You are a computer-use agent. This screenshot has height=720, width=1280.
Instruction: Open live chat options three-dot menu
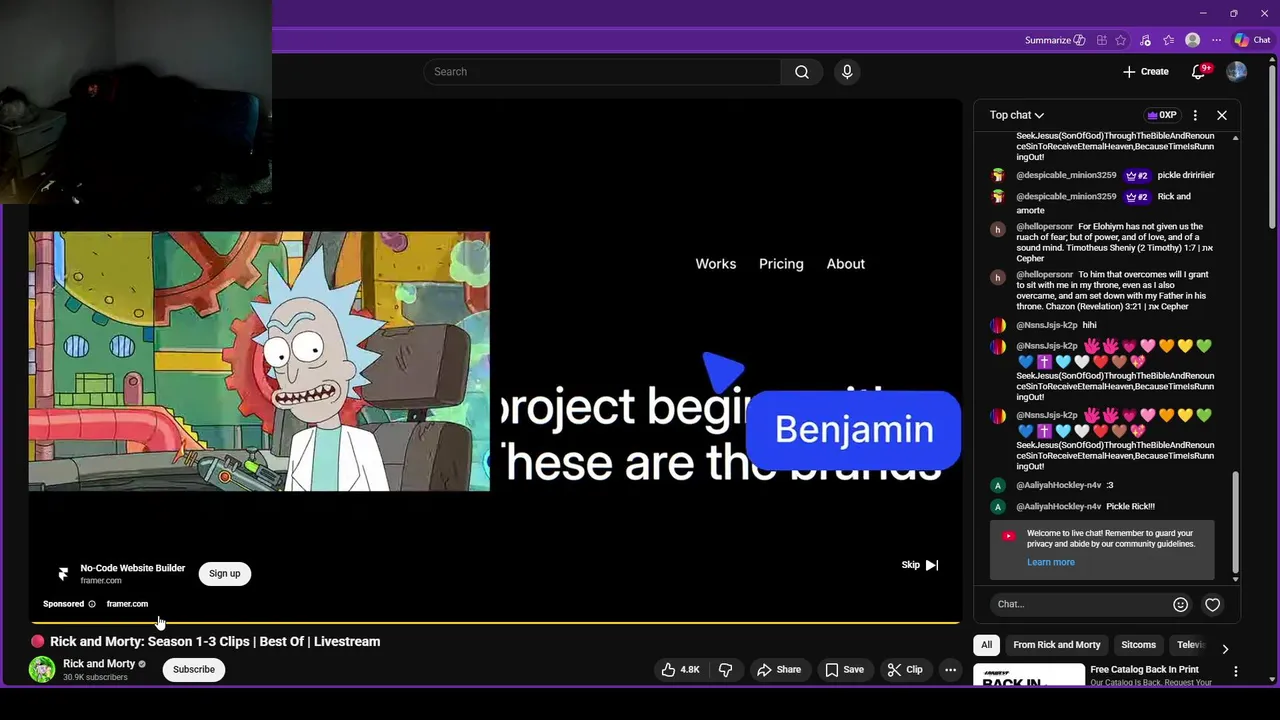click(x=1195, y=115)
